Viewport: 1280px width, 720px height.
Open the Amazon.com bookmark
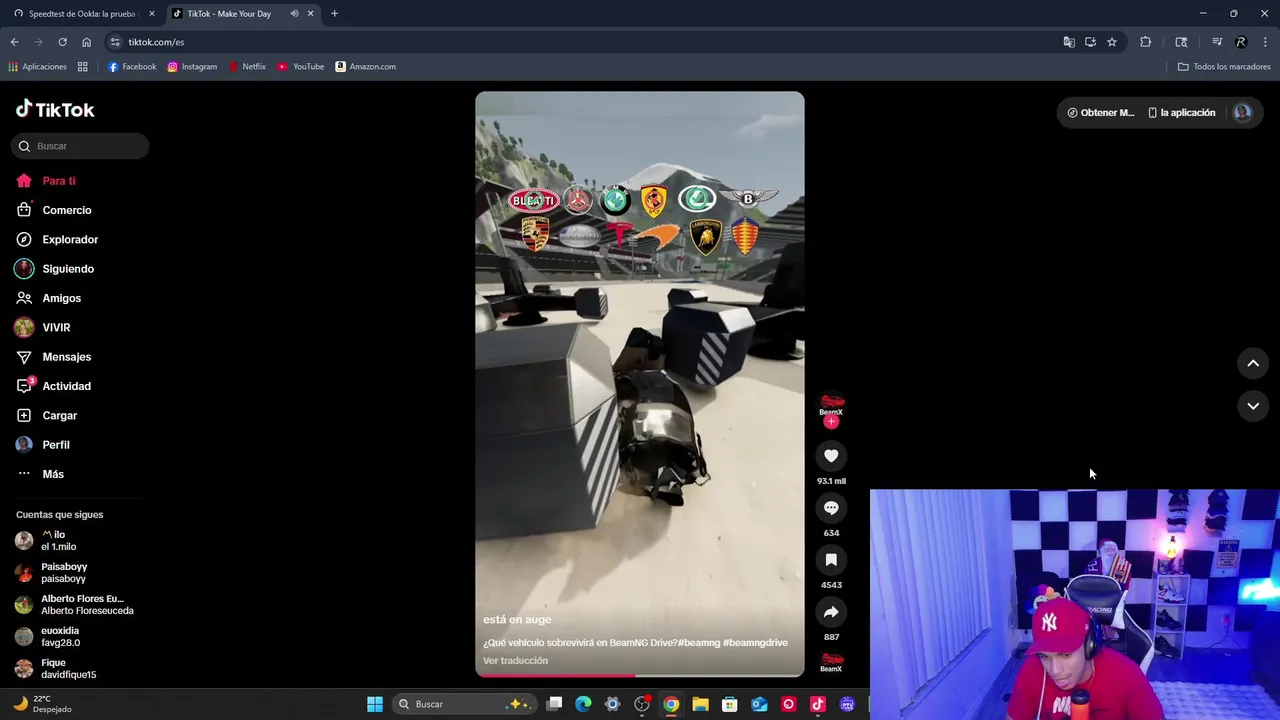coord(365,67)
